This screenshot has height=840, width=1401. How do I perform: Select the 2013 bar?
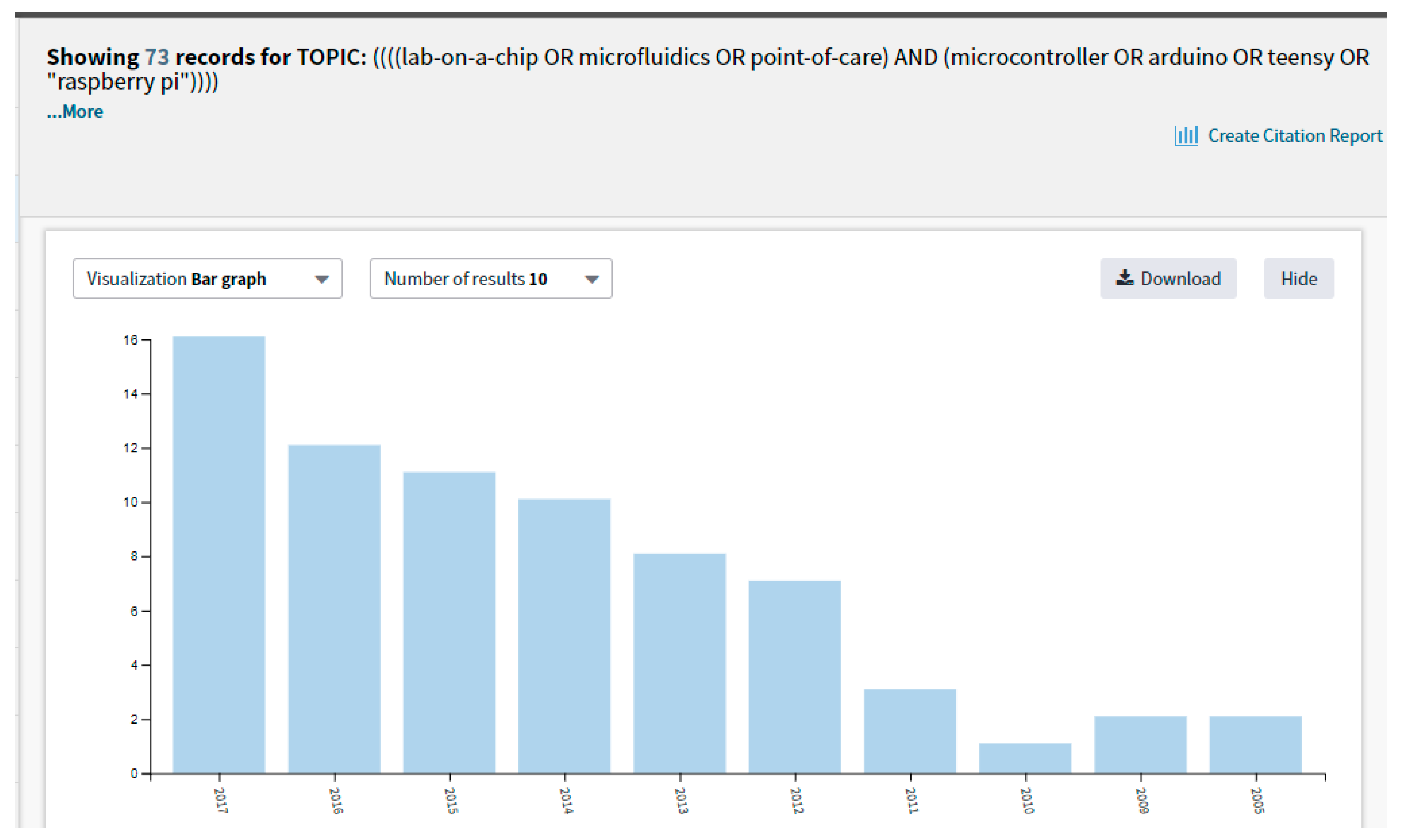[x=680, y=663]
